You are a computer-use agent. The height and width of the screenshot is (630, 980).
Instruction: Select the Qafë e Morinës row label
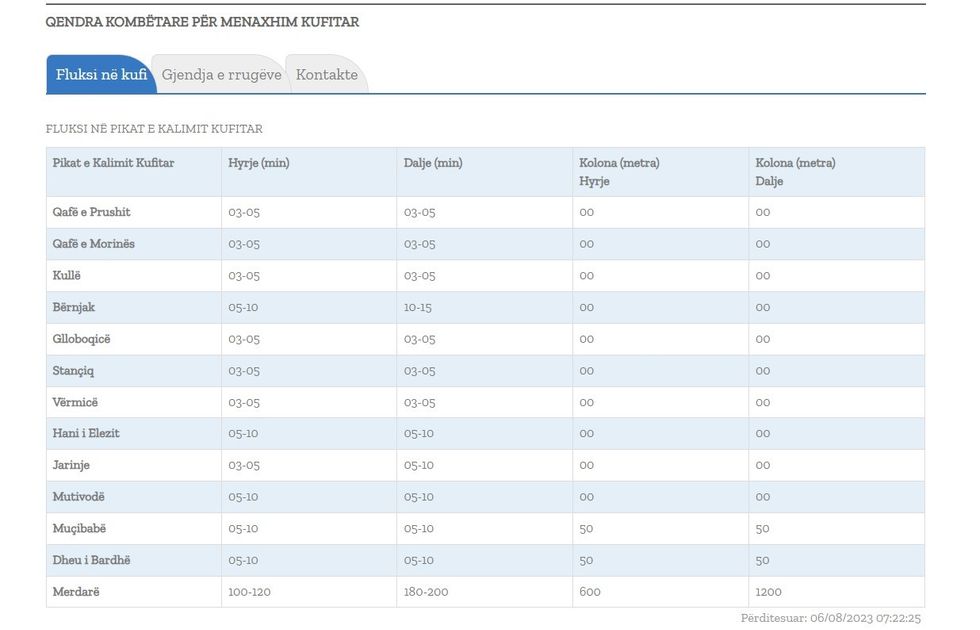[94, 244]
